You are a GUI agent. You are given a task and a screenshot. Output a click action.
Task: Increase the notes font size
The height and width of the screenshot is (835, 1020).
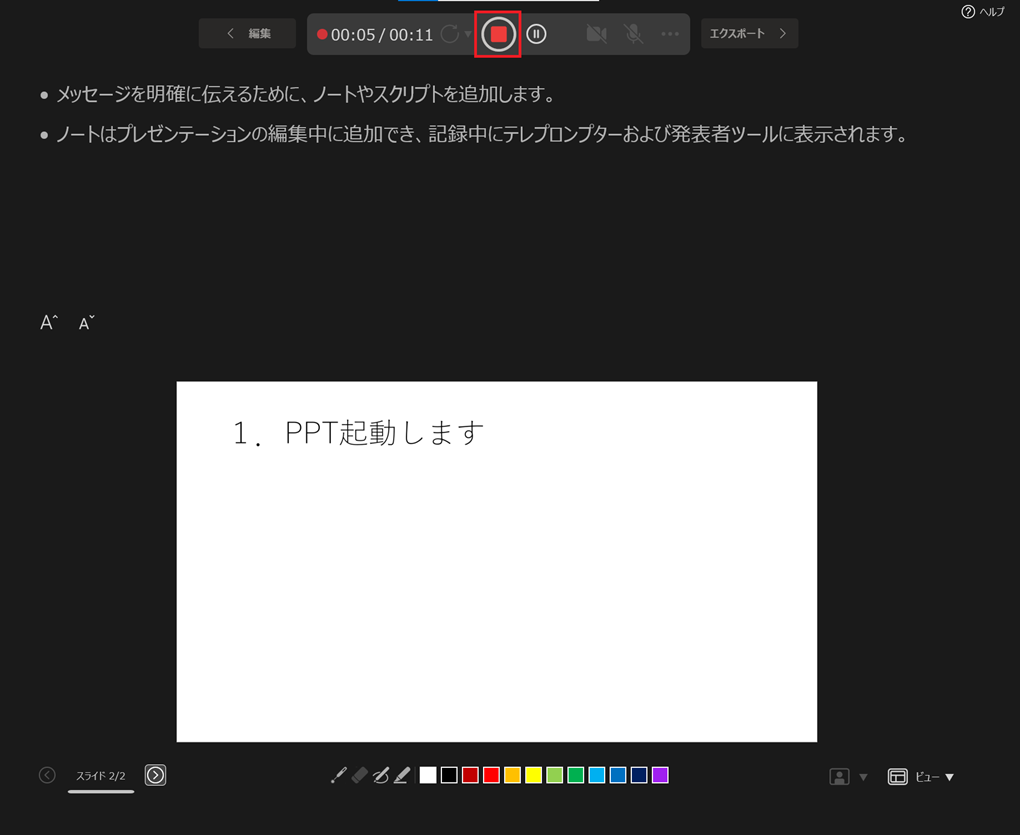pyautogui.click(x=49, y=323)
